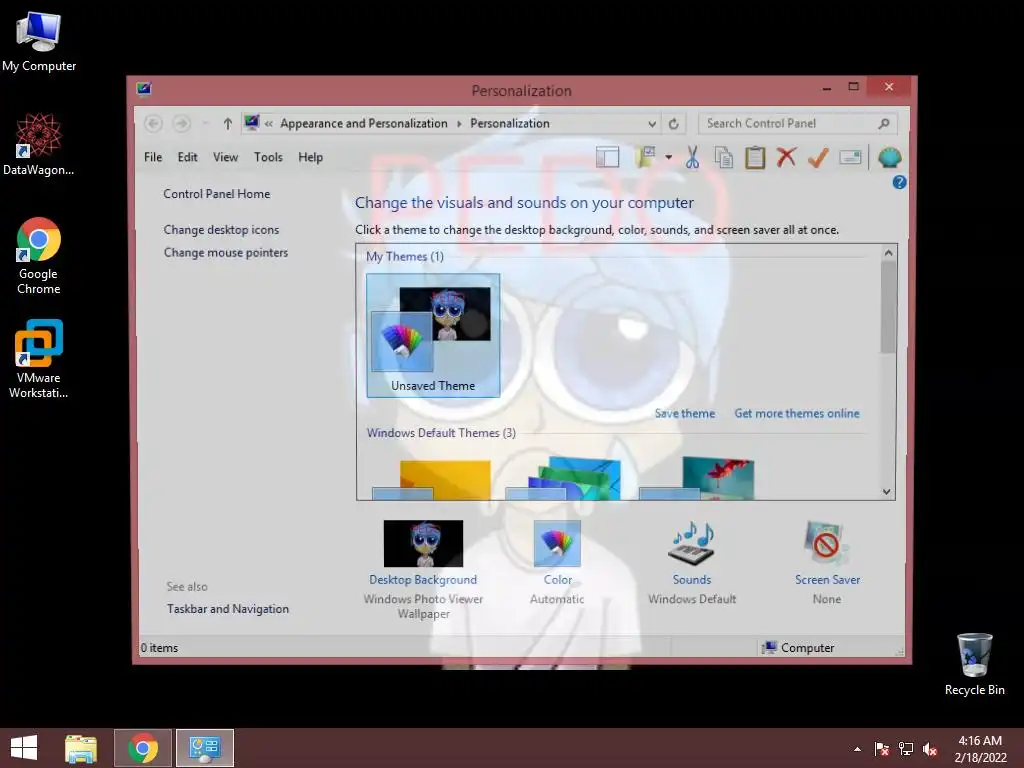
Task: Open the Tools menu
Action: 268,157
